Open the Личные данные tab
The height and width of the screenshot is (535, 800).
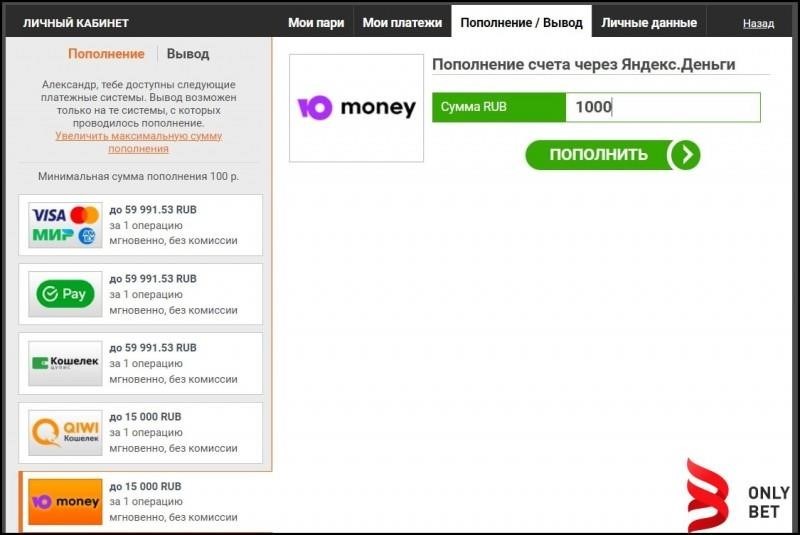pyautogui.click(x=649, y=23)
